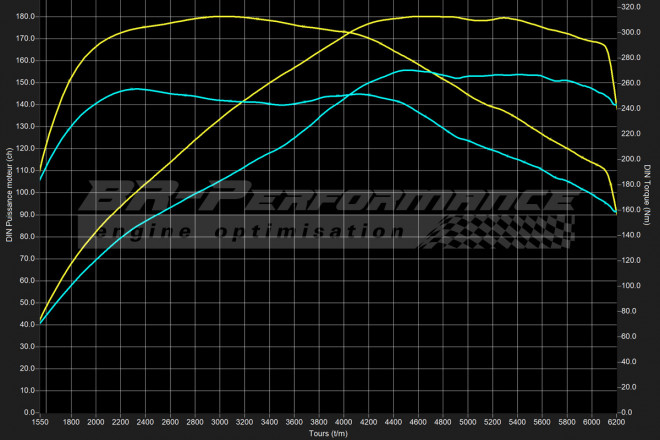Click the BR-Performance watermark logo text
The height and width of the screenshot is (440, 660).
pyautogui.click(x=330, y=198)
